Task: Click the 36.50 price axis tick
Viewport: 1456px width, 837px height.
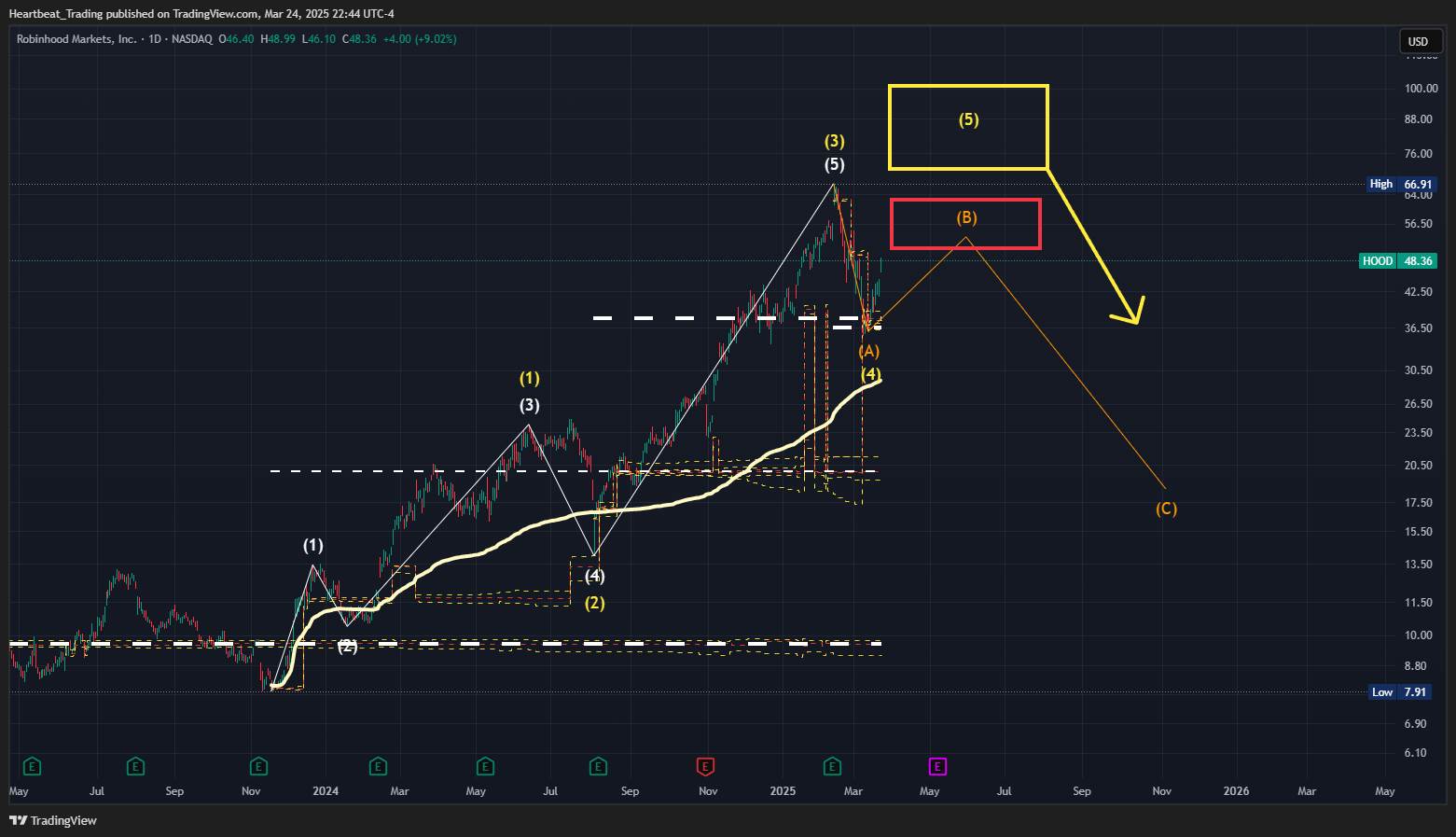Action: tap(1419, 328)
